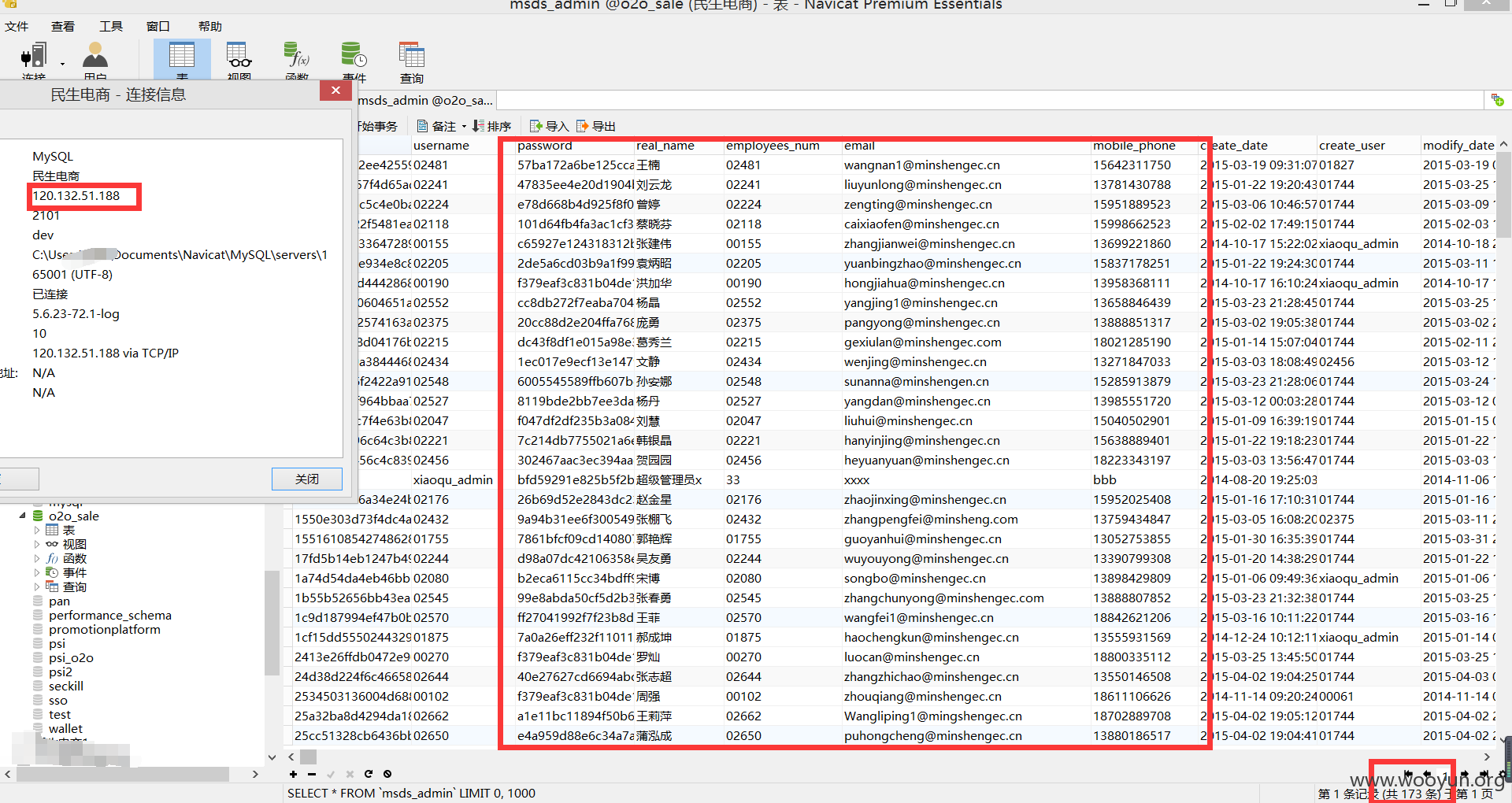The width and height of the screenshot is (1512, 803).
Task: Open the 窗口 menu
Action: pyautogui.click(x=158, y=26)
